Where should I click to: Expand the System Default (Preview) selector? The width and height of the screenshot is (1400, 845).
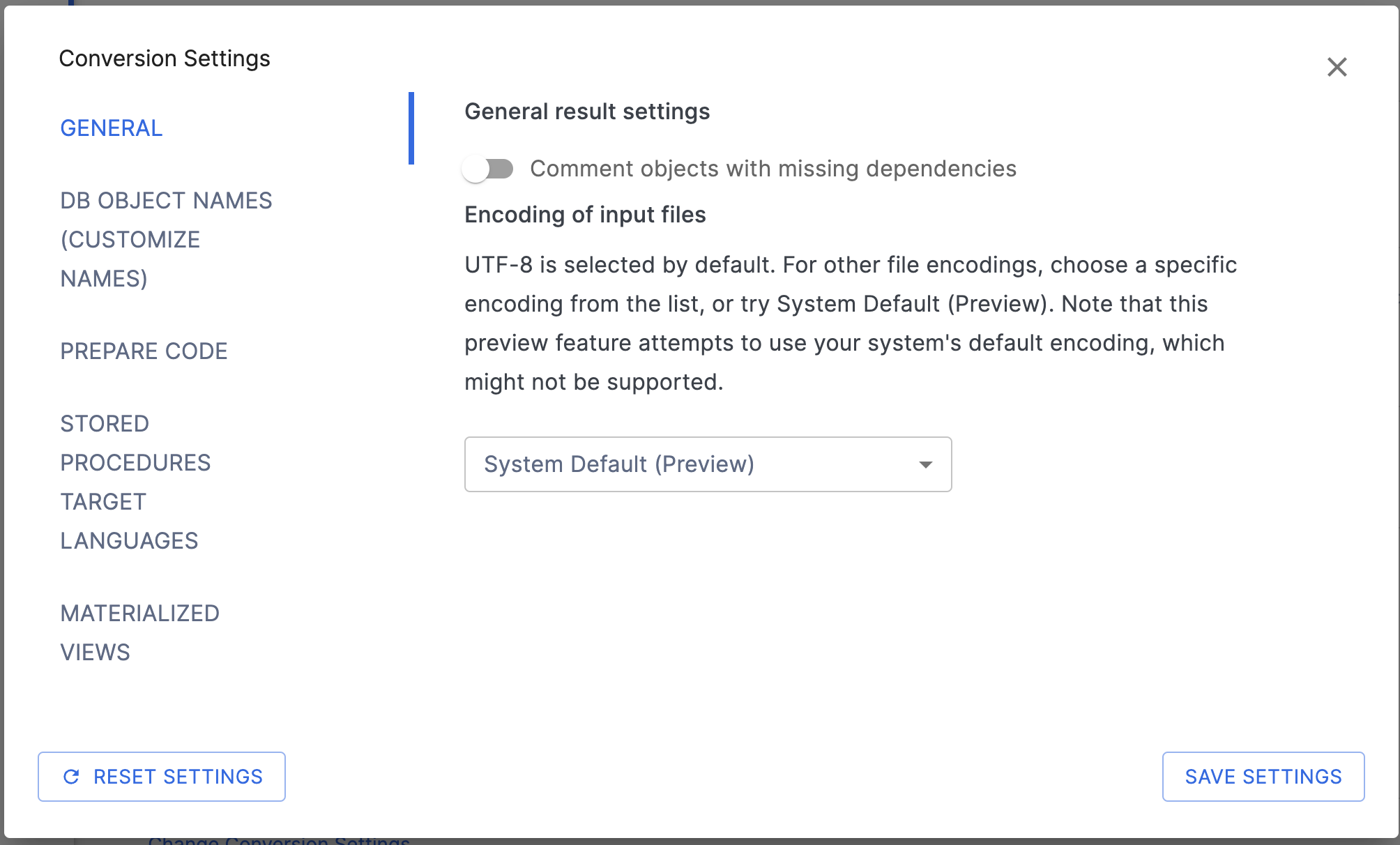click(708, 464)
